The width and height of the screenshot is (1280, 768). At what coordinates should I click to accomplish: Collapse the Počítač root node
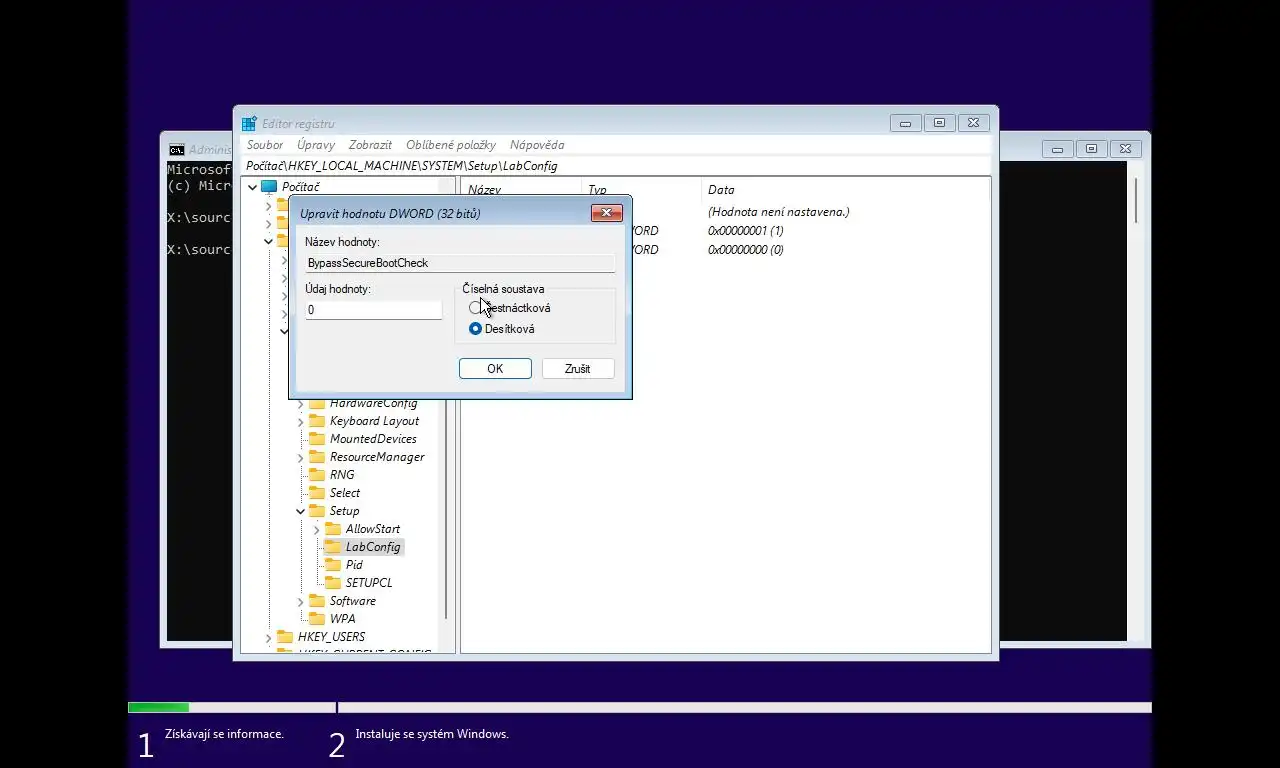click(252, 187)
